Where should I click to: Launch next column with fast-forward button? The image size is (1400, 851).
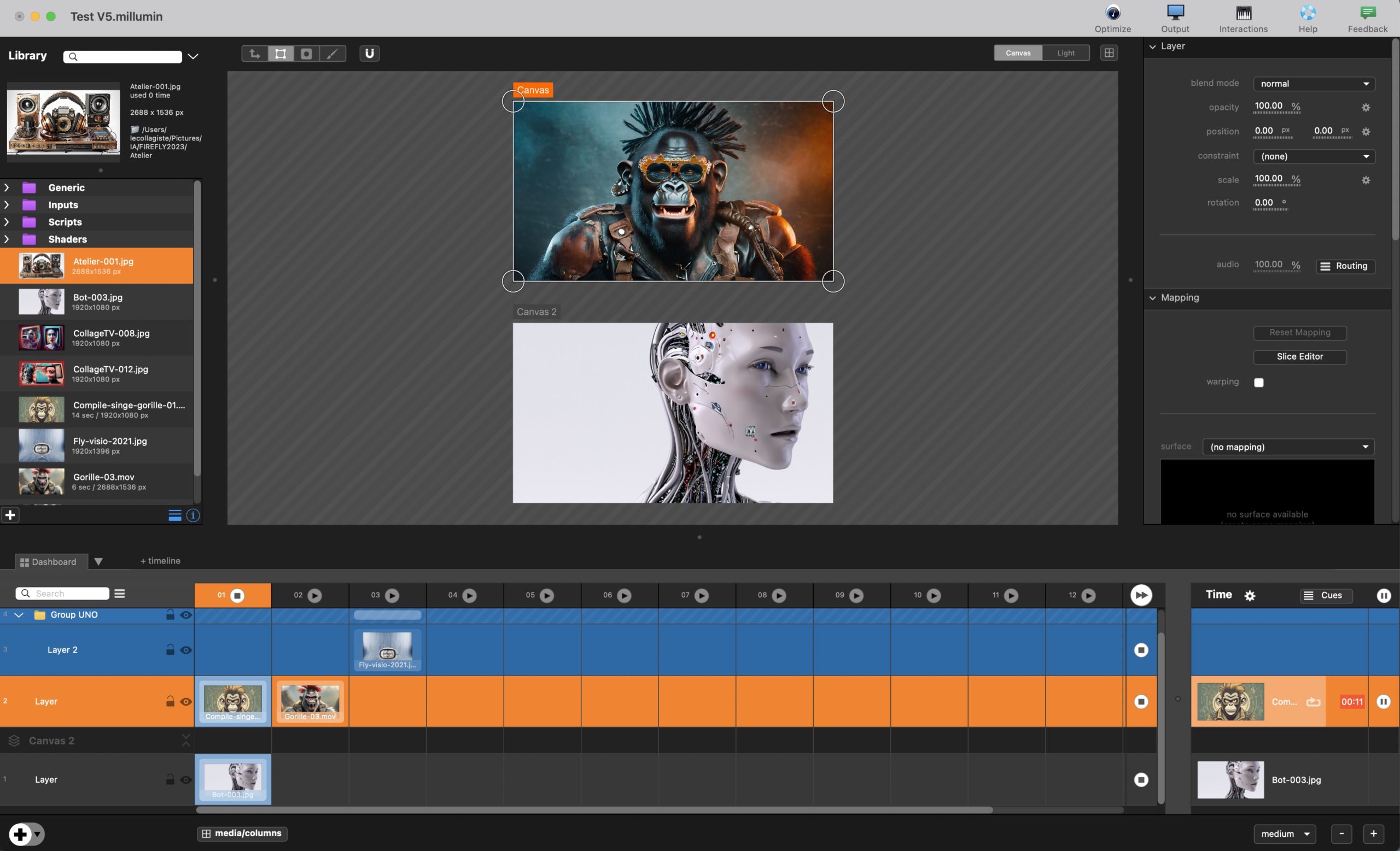pyautogui.click(x=1140, y=595)
